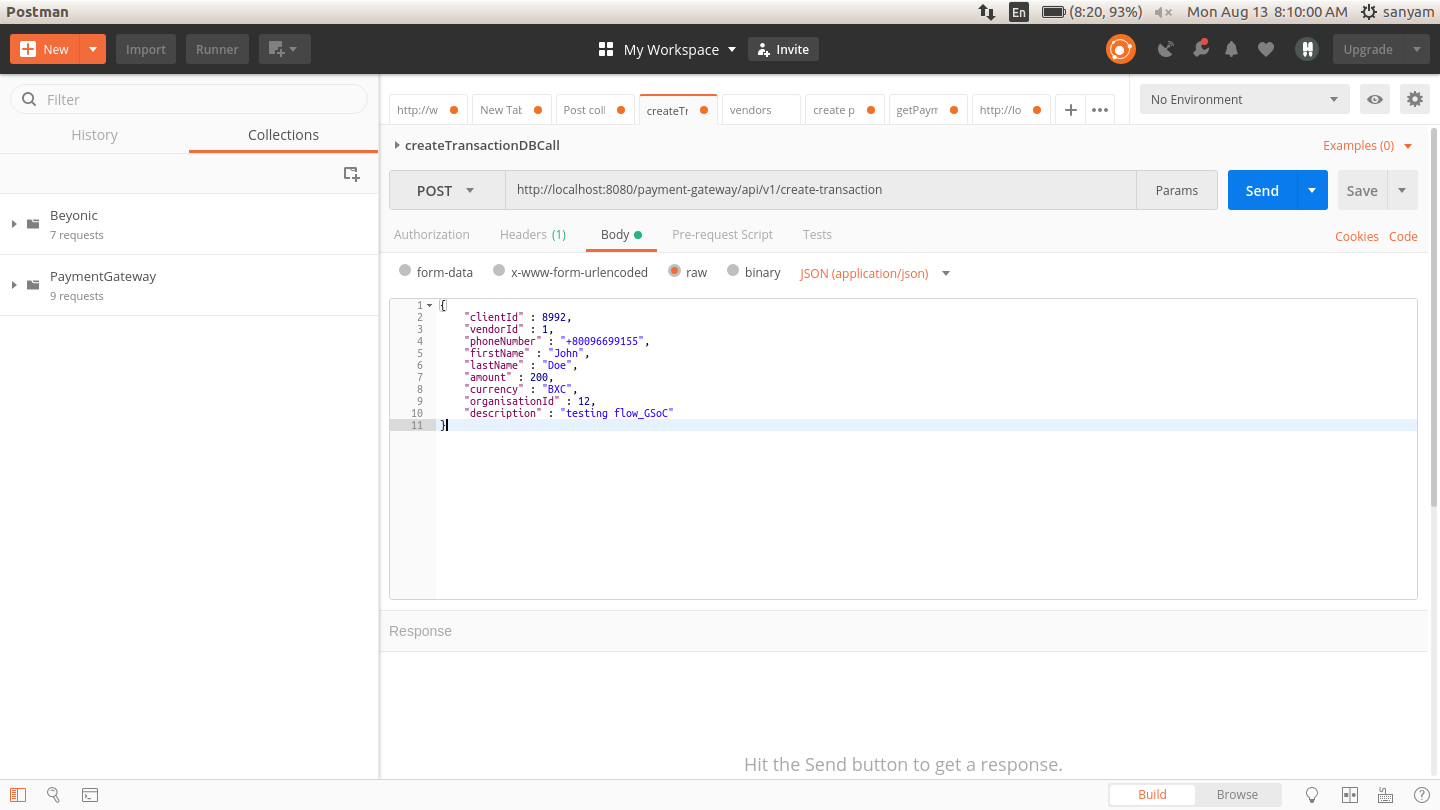Click the network indicator in system bar
The width and height of the screenshot is (1440, 810).
click(987, 12)
